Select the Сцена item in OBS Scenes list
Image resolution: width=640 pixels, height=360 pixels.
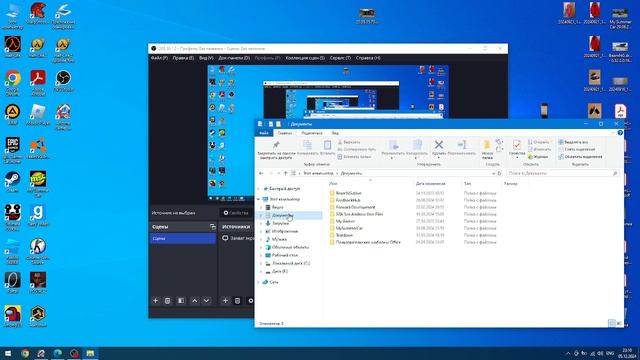point(182,238)
